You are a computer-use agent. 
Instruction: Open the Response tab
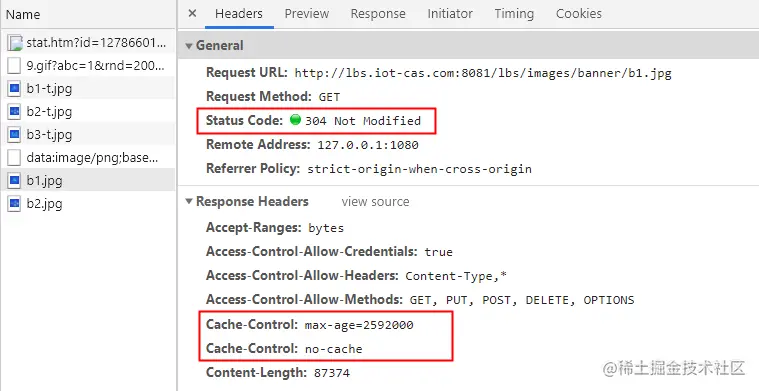click(x=378, y=14)
